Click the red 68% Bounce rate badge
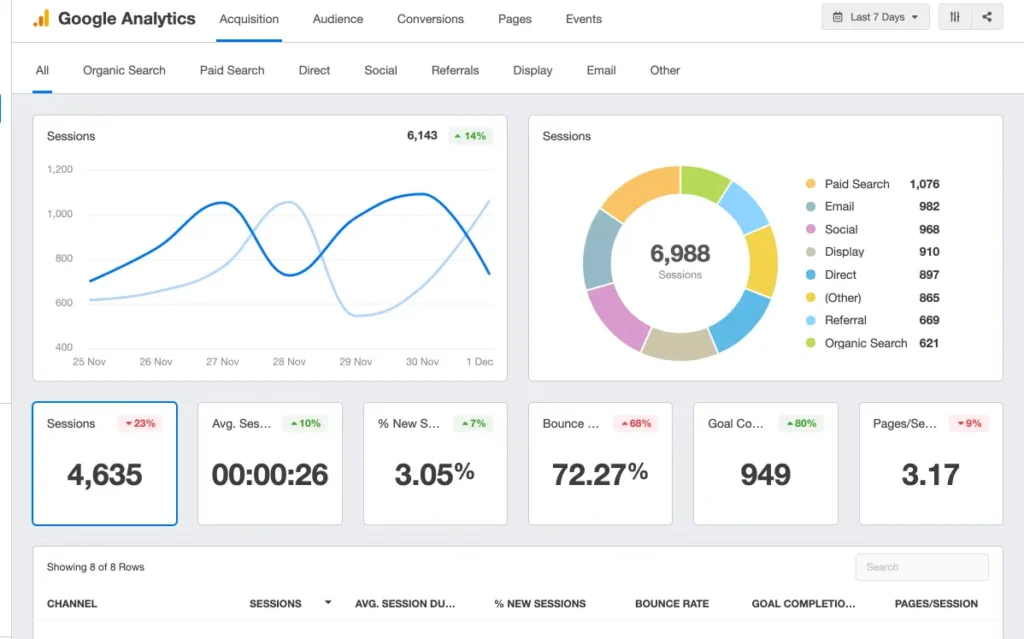 (x=636, y=424)
